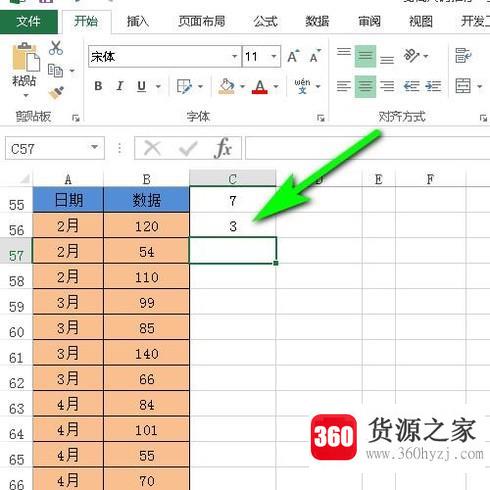
Task: Expand fill color palette arrow
Action: coord(242,86)
